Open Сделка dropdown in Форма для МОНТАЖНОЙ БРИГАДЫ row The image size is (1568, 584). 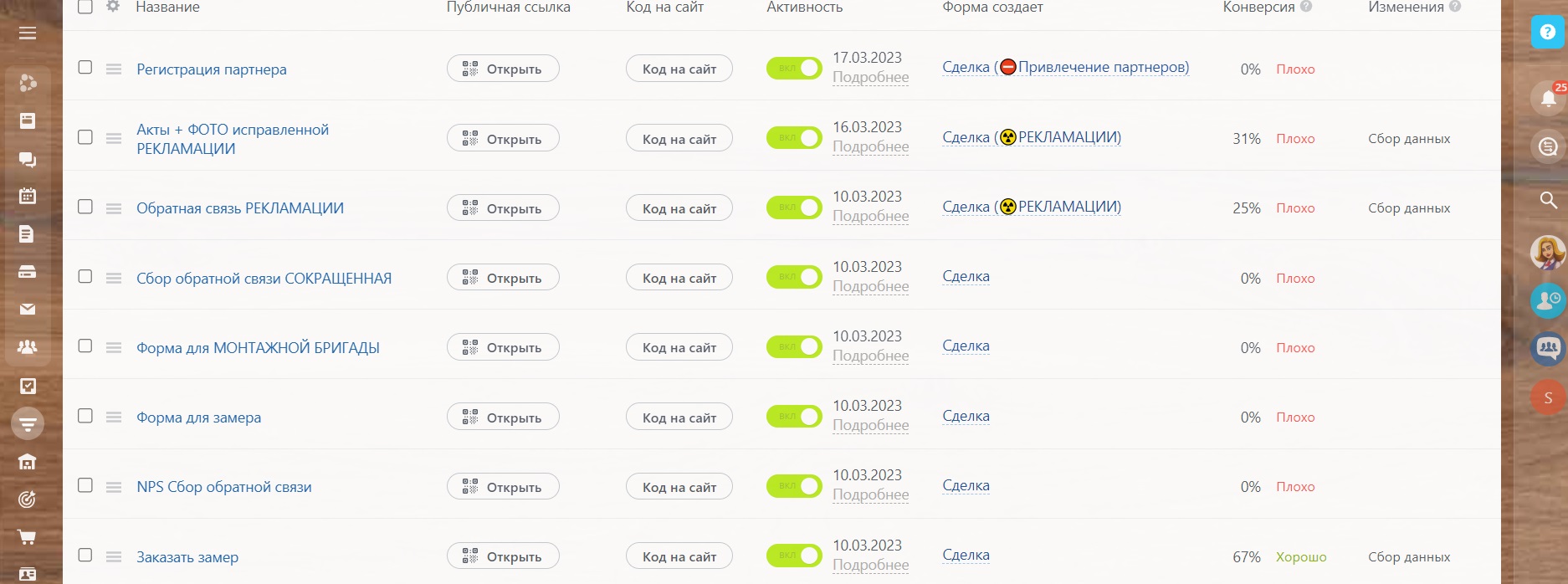[966, 346]
